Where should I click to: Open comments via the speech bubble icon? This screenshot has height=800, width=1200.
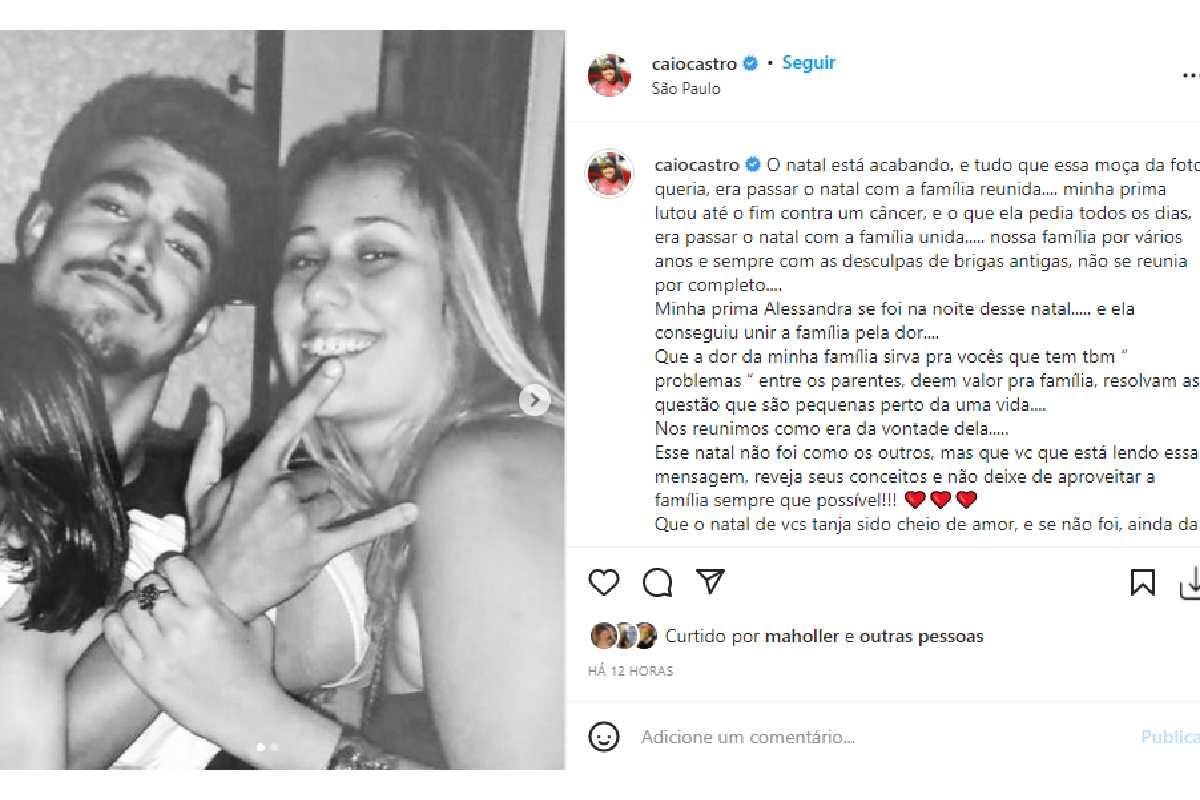657,582
